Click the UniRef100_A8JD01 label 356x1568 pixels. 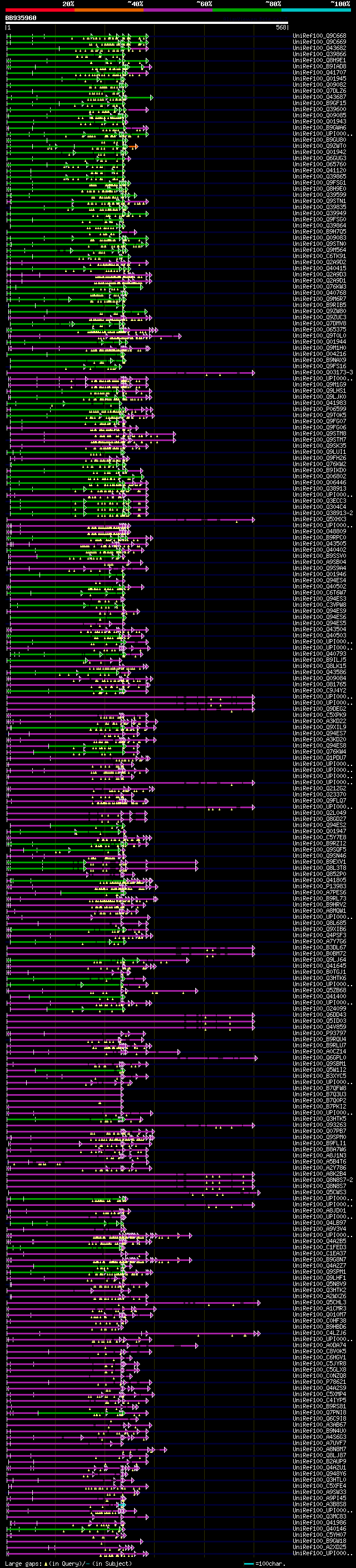coord(319,1211)
